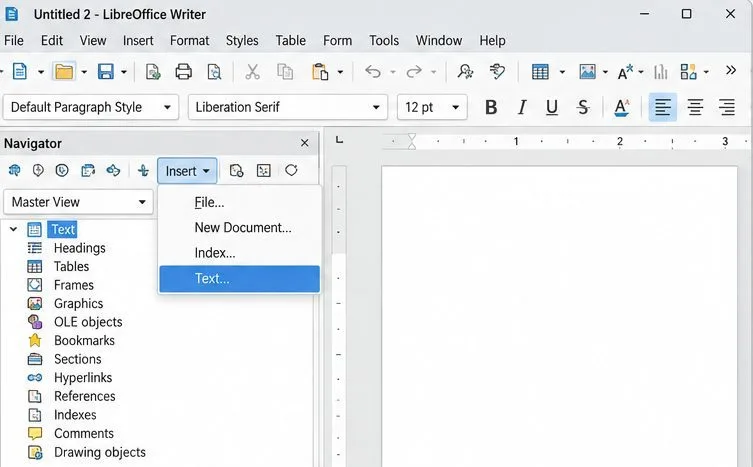The image size is (753, 467).
Task: Click the Insert Chart icon
Action: click(661, 72)
